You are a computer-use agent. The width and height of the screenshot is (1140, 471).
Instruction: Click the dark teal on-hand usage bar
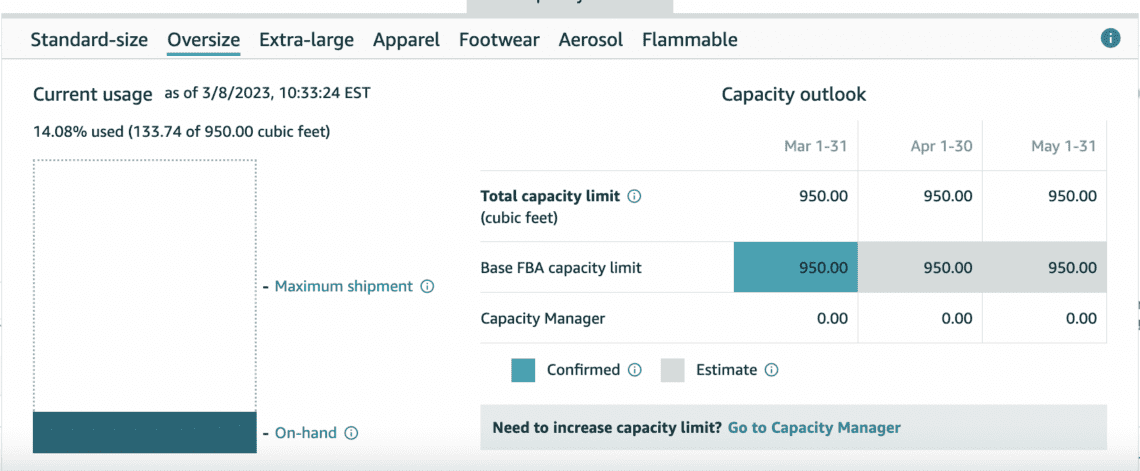tap(145, 432)
